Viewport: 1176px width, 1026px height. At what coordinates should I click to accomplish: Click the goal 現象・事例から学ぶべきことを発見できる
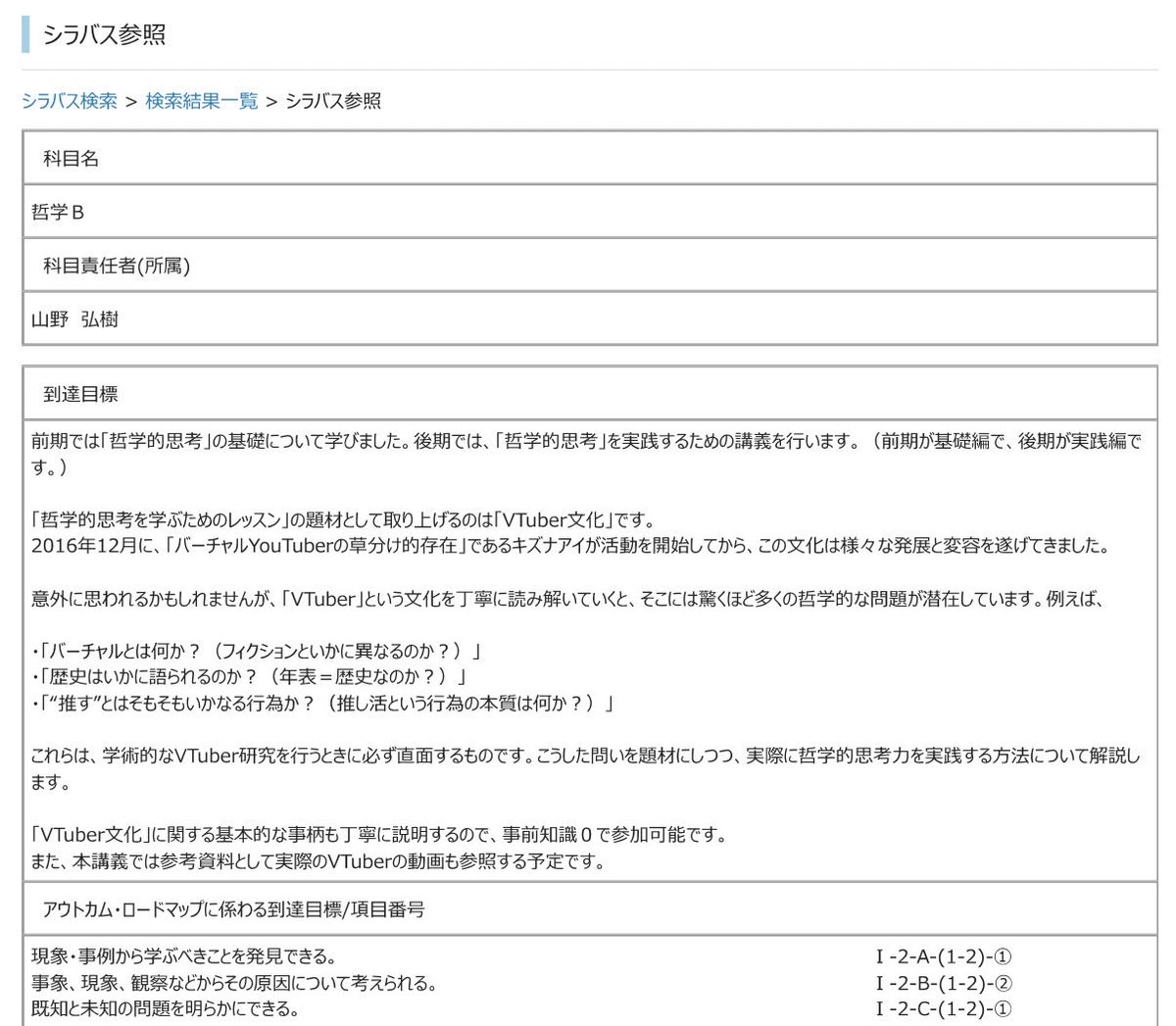(x=183, y=955)
